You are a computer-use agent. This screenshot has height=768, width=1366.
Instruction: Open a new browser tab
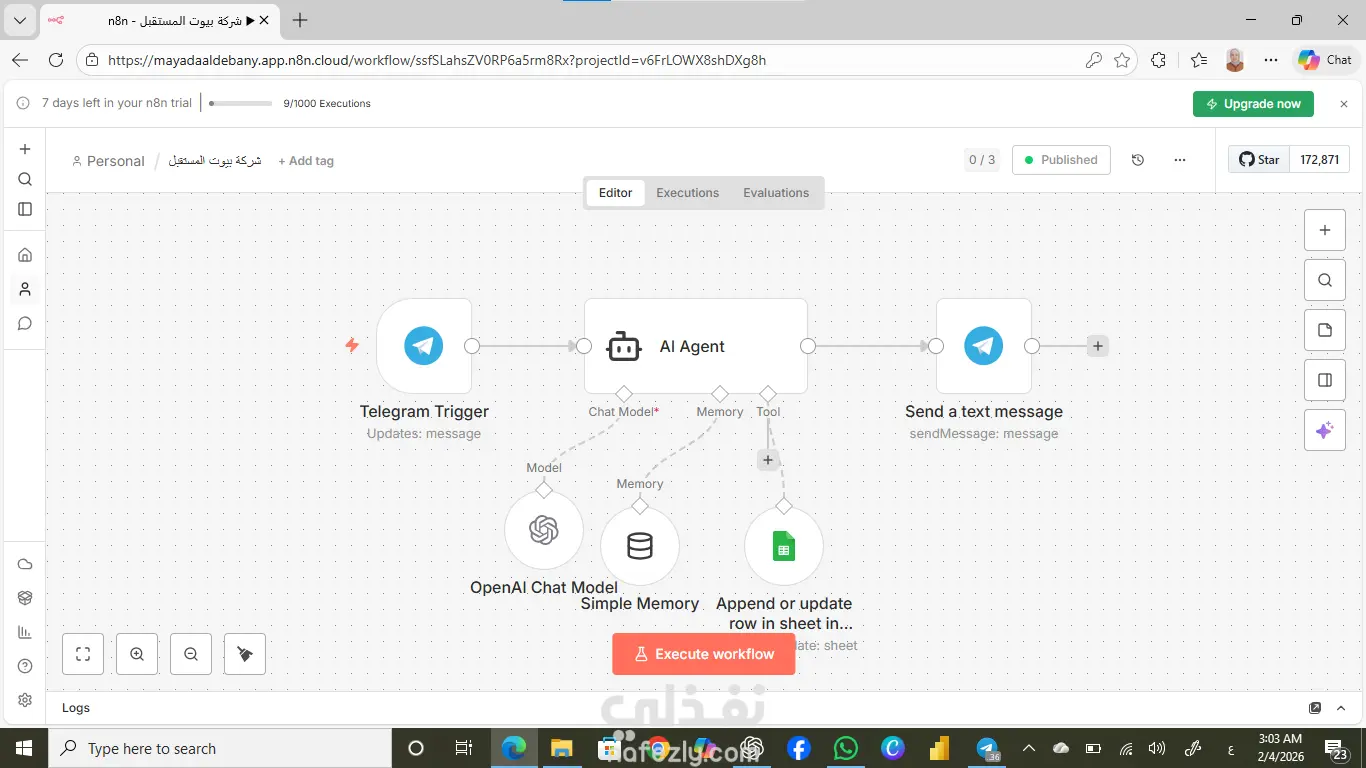[x=300, y=20]
